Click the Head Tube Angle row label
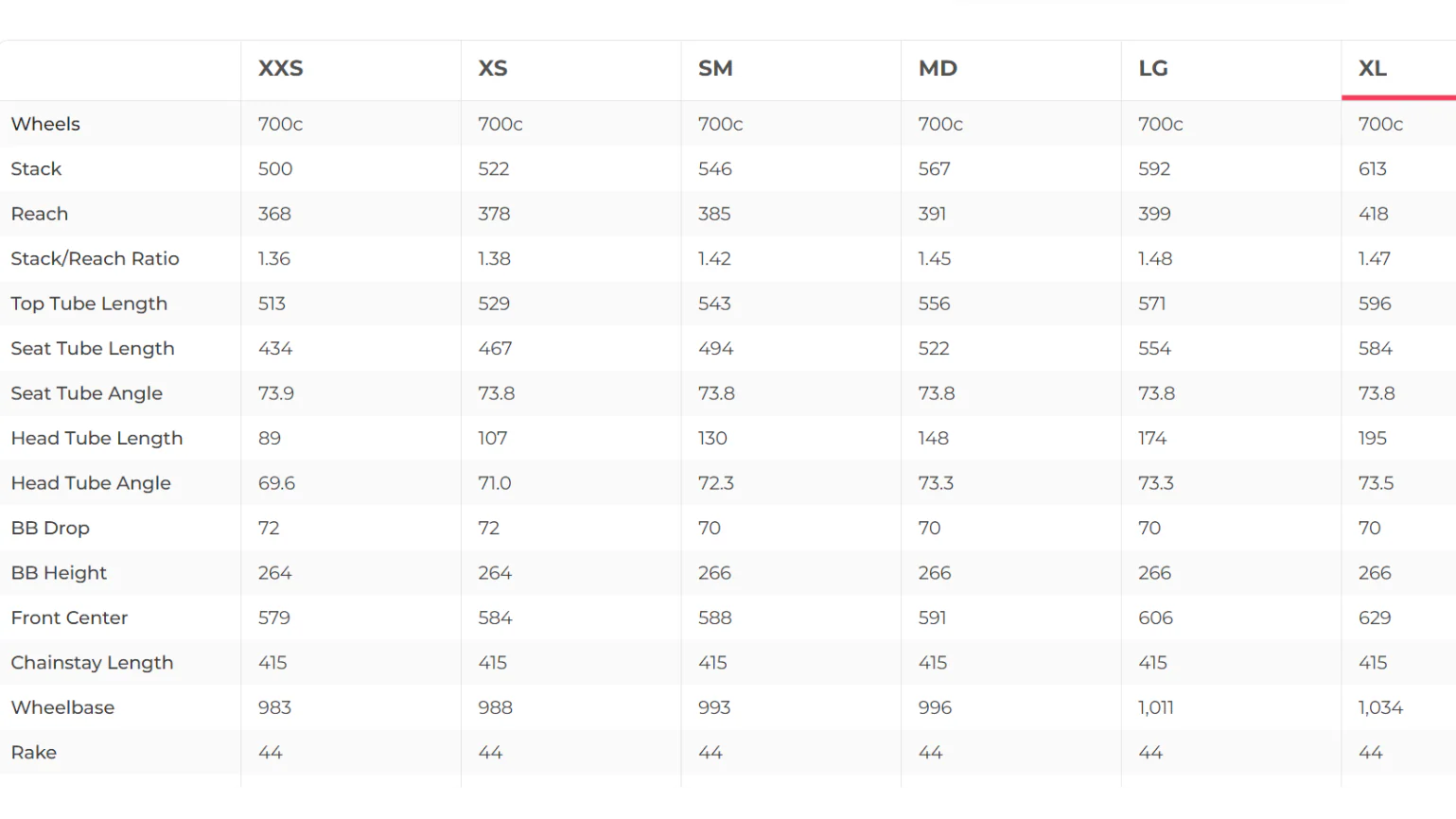This screenshot has height=819, width=1456. (x=91, y=483)
